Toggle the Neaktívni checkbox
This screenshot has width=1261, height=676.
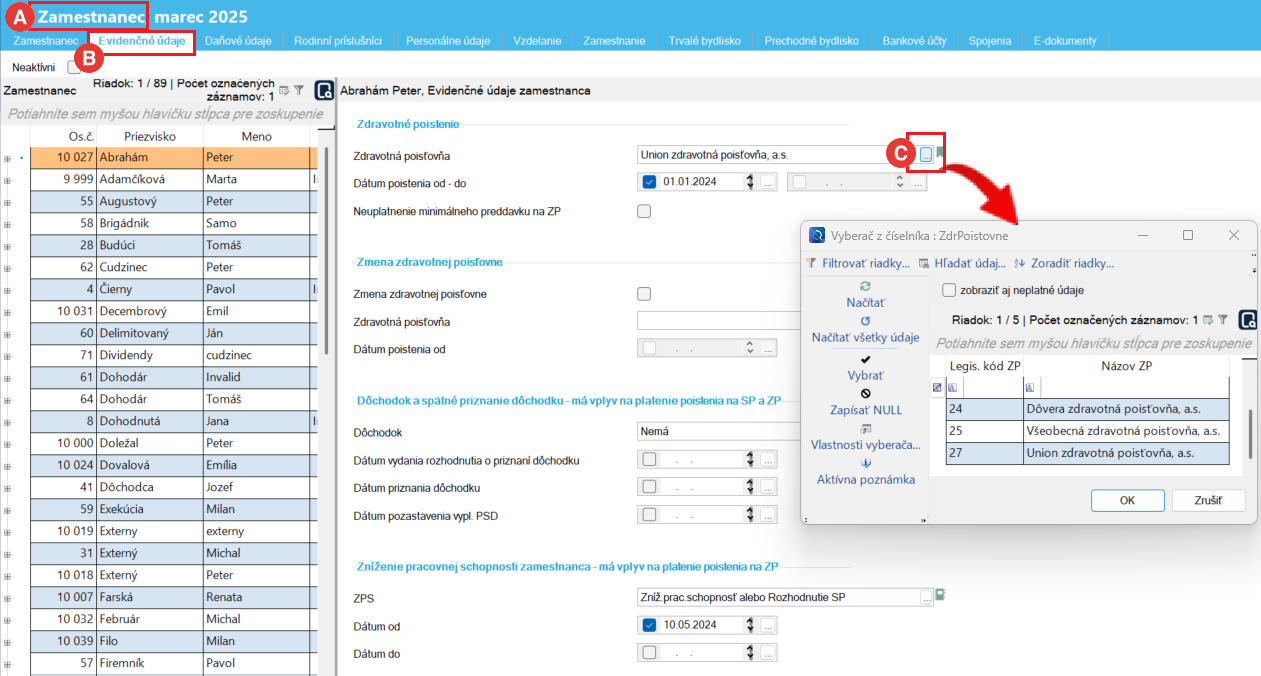click(x=74, y=68)
